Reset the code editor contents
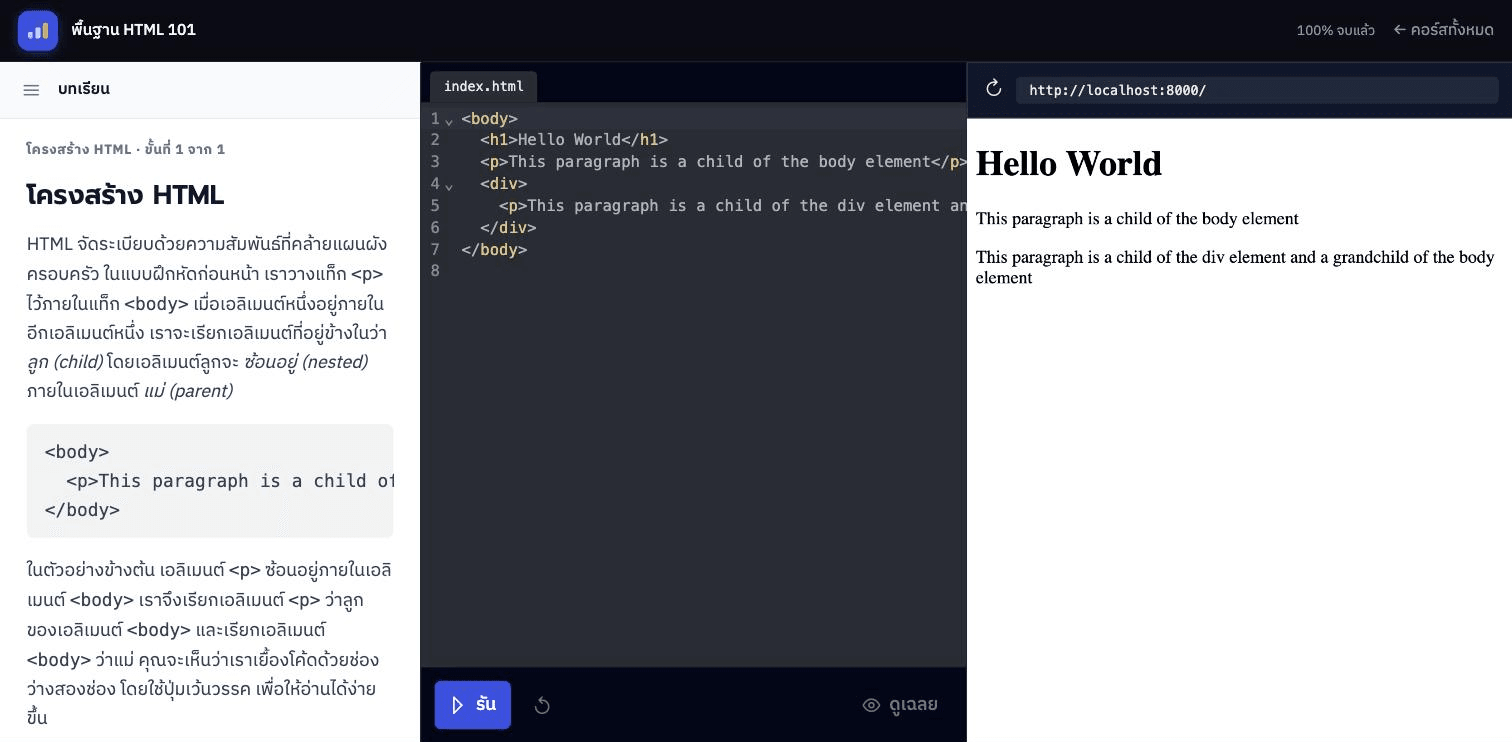 coord(542,706)
